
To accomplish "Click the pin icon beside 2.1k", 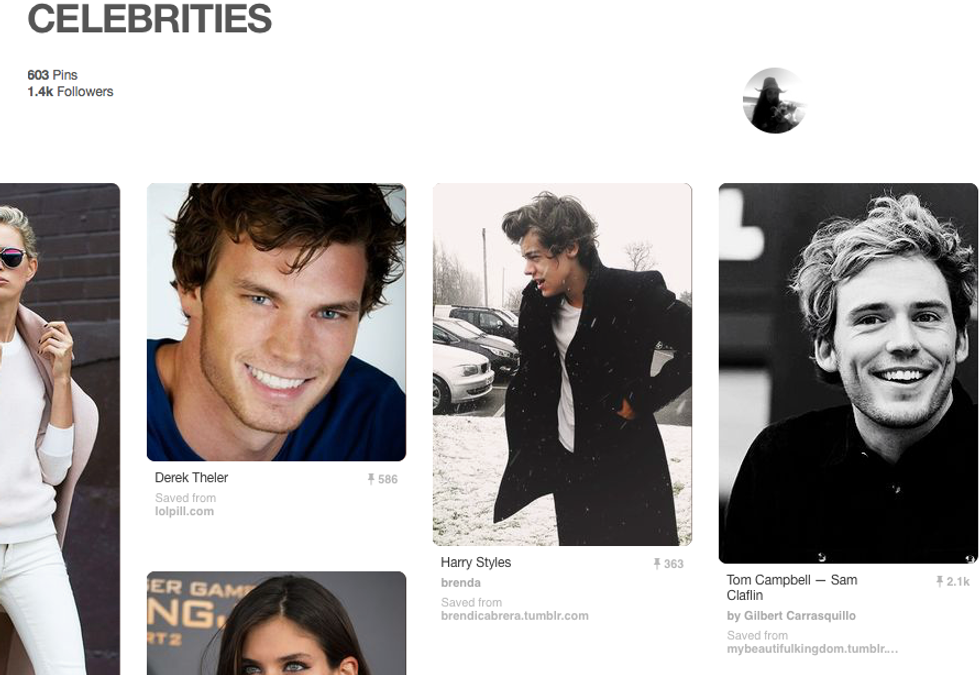I will pos(939,582).
